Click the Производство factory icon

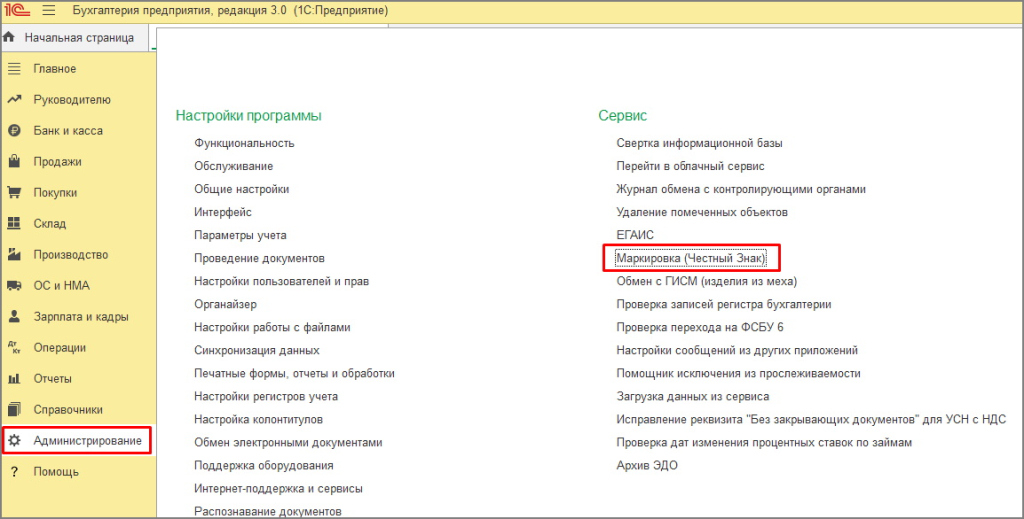[14, 255]
